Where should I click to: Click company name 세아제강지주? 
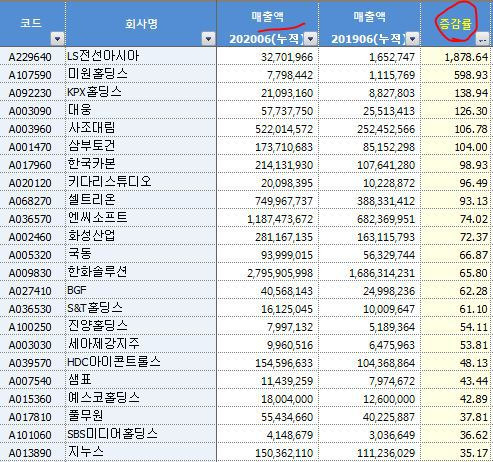coord(104,343)
